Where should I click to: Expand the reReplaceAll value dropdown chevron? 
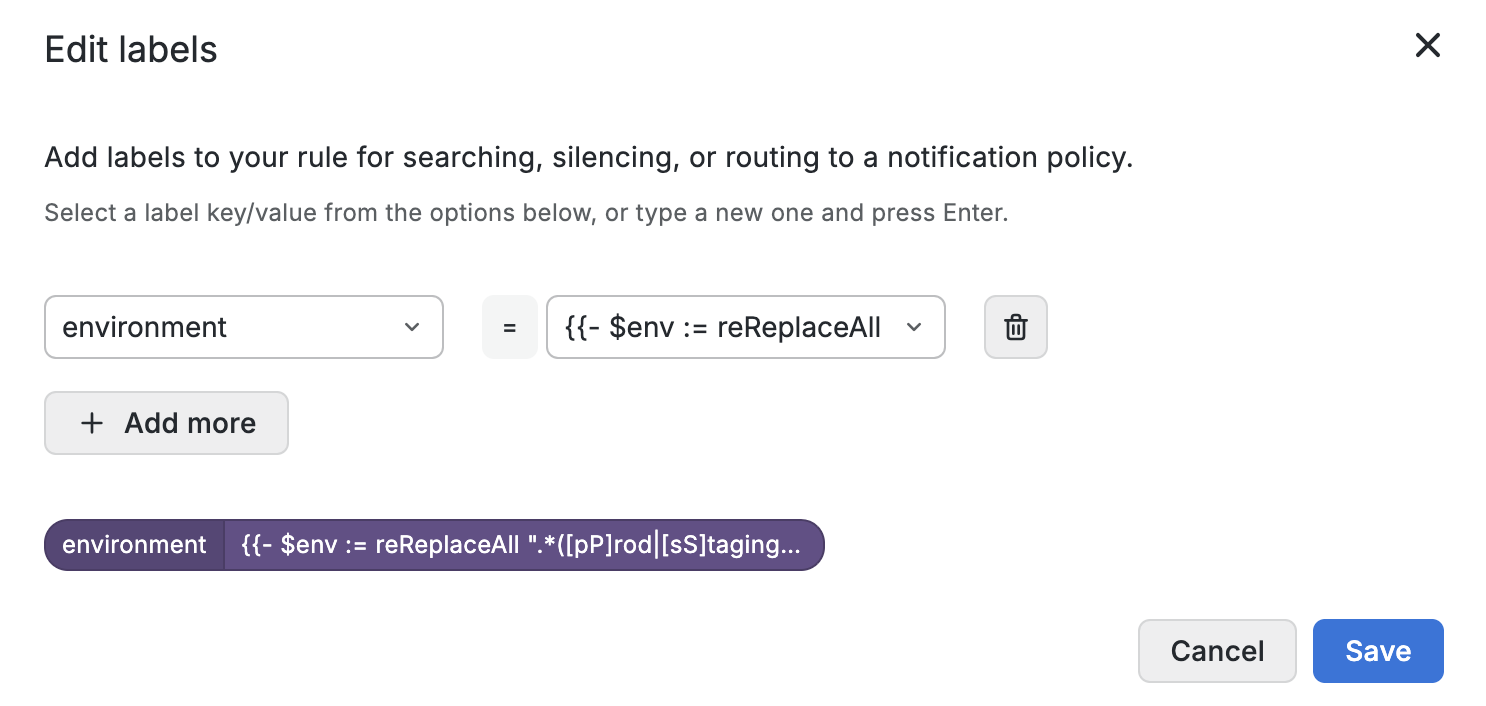pyautogui.click(x=913, y=327)
